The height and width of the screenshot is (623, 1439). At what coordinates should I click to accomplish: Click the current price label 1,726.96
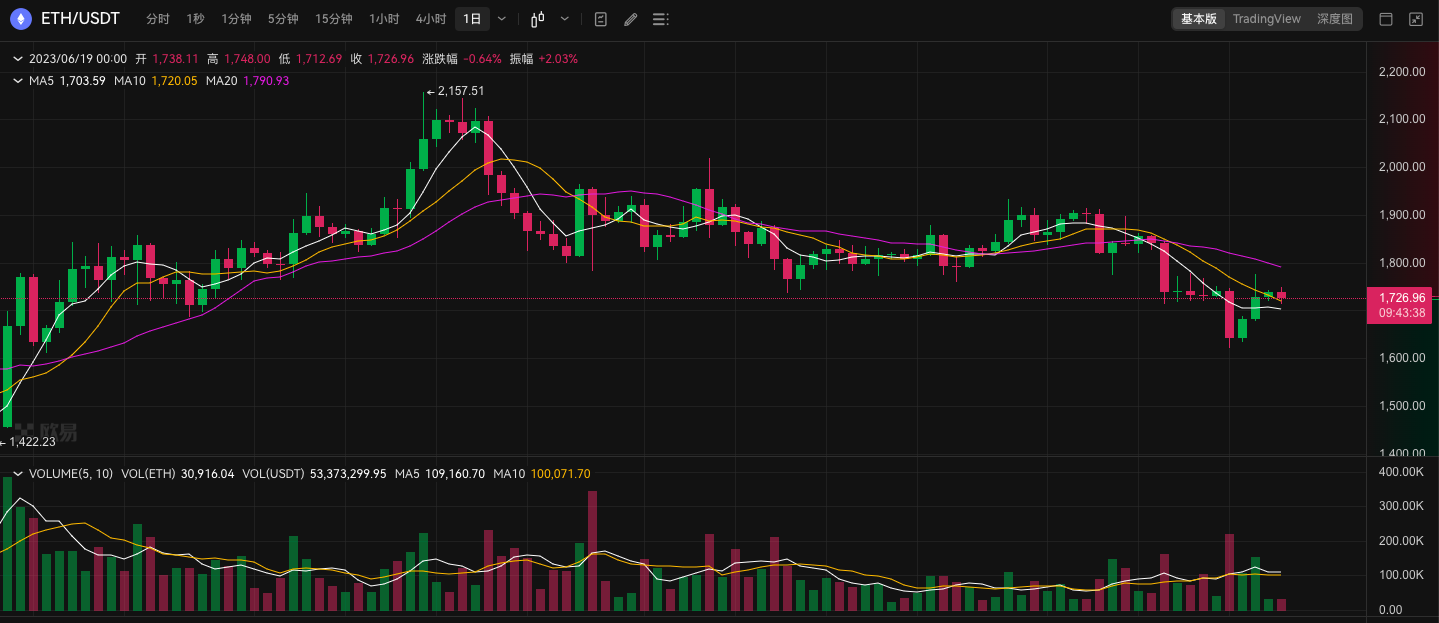click(x=1401, y=298)
